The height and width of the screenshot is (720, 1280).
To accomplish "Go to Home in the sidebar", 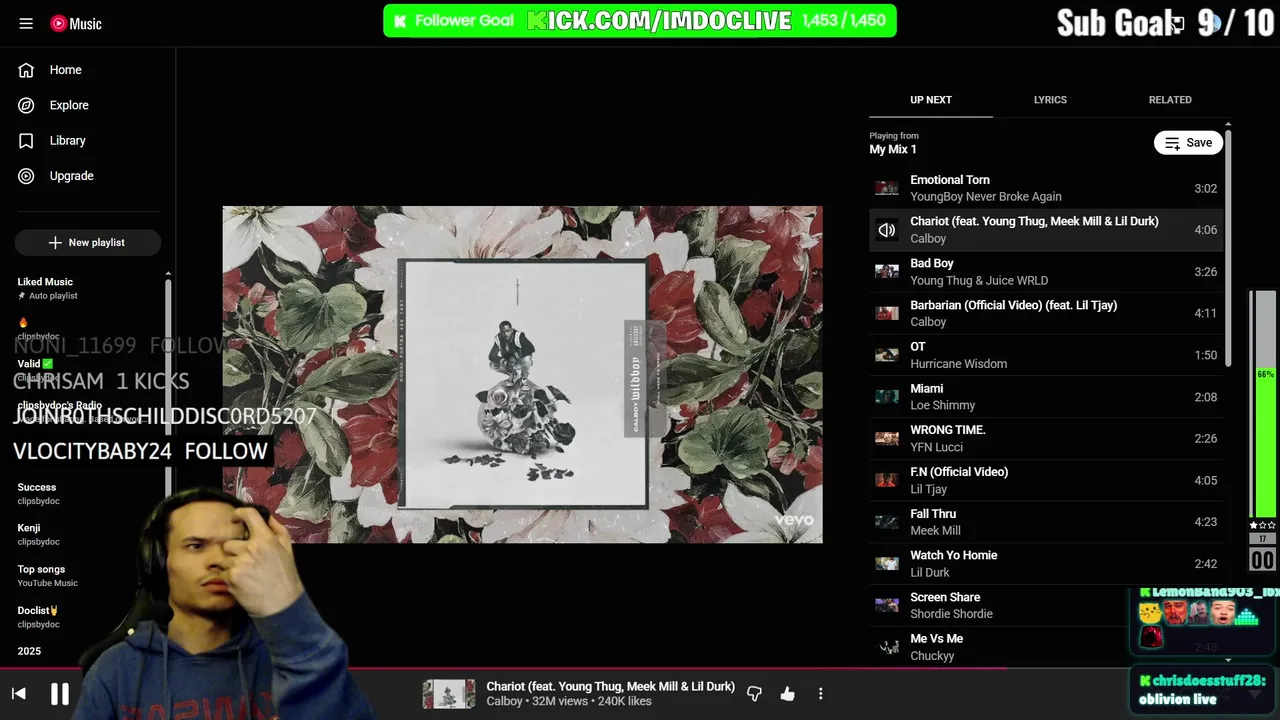I will [x=66, y=70].
